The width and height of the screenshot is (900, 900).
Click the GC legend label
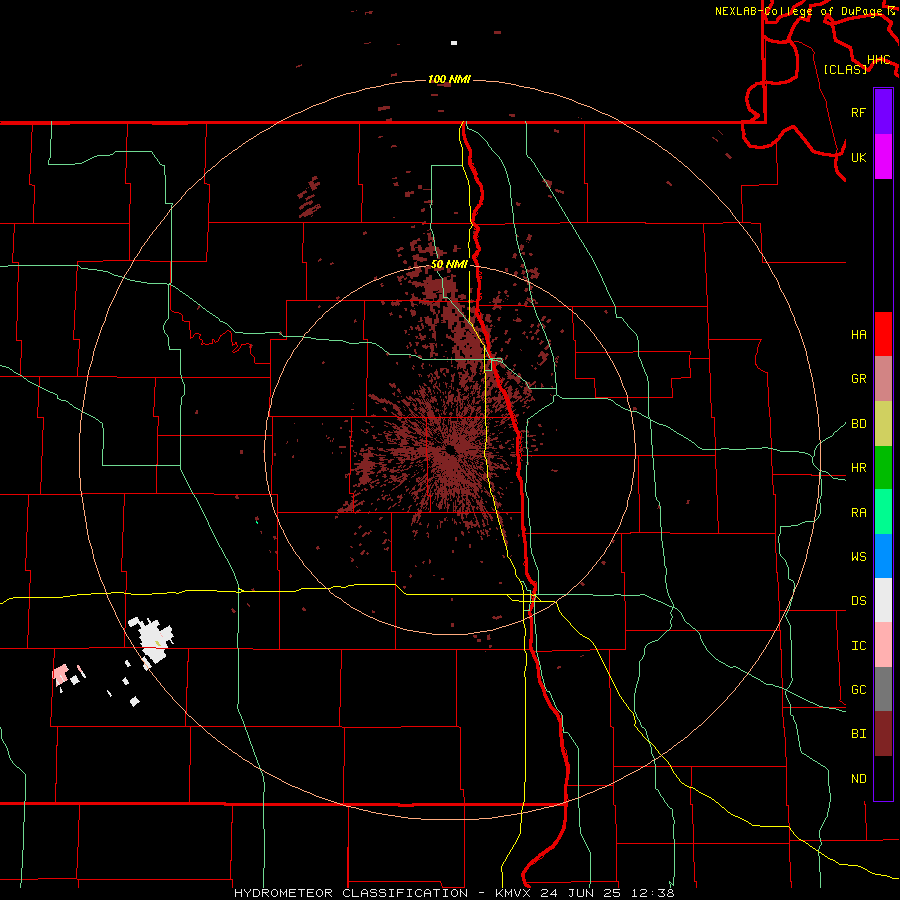tap(858, 690)
